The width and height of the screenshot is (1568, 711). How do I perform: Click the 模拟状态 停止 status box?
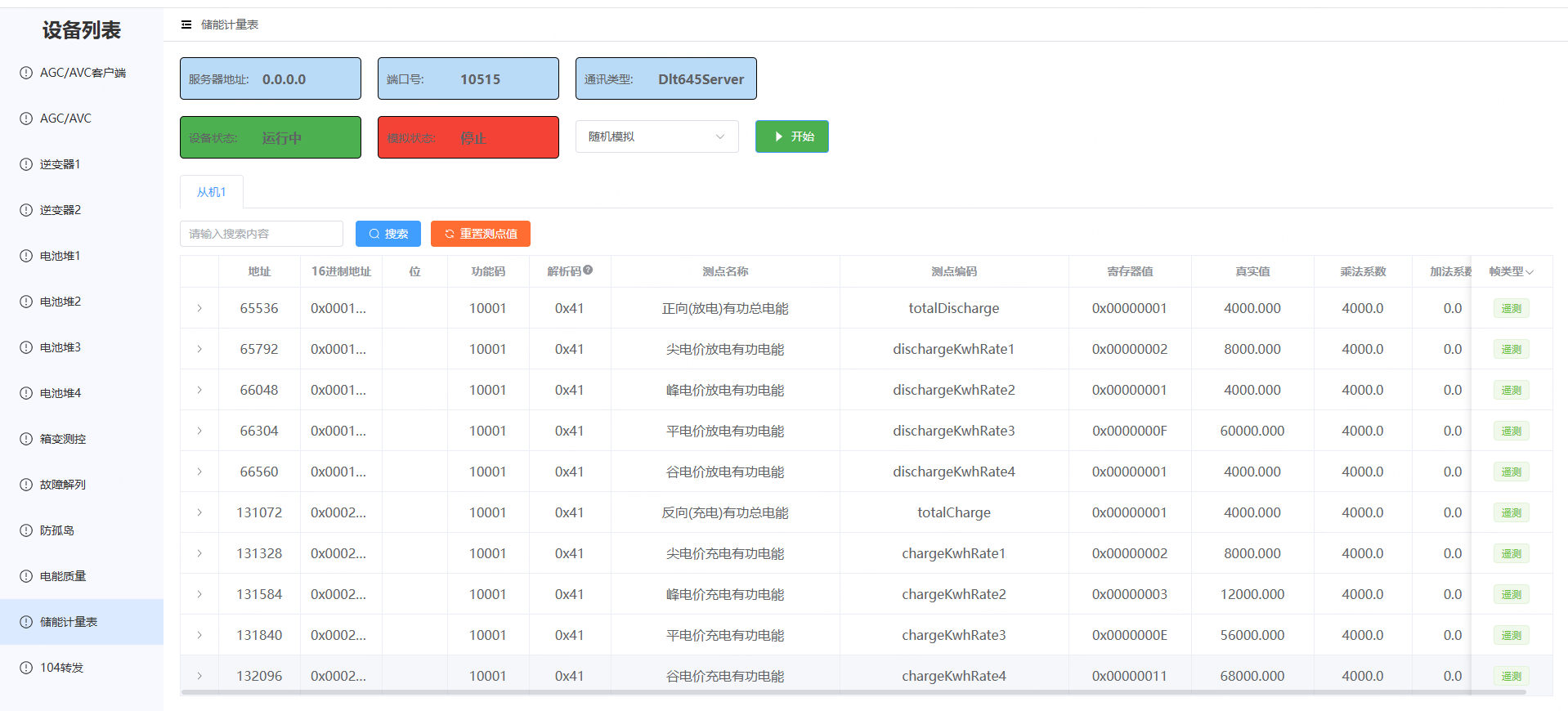pyautogui.click(x=468, y=137)
